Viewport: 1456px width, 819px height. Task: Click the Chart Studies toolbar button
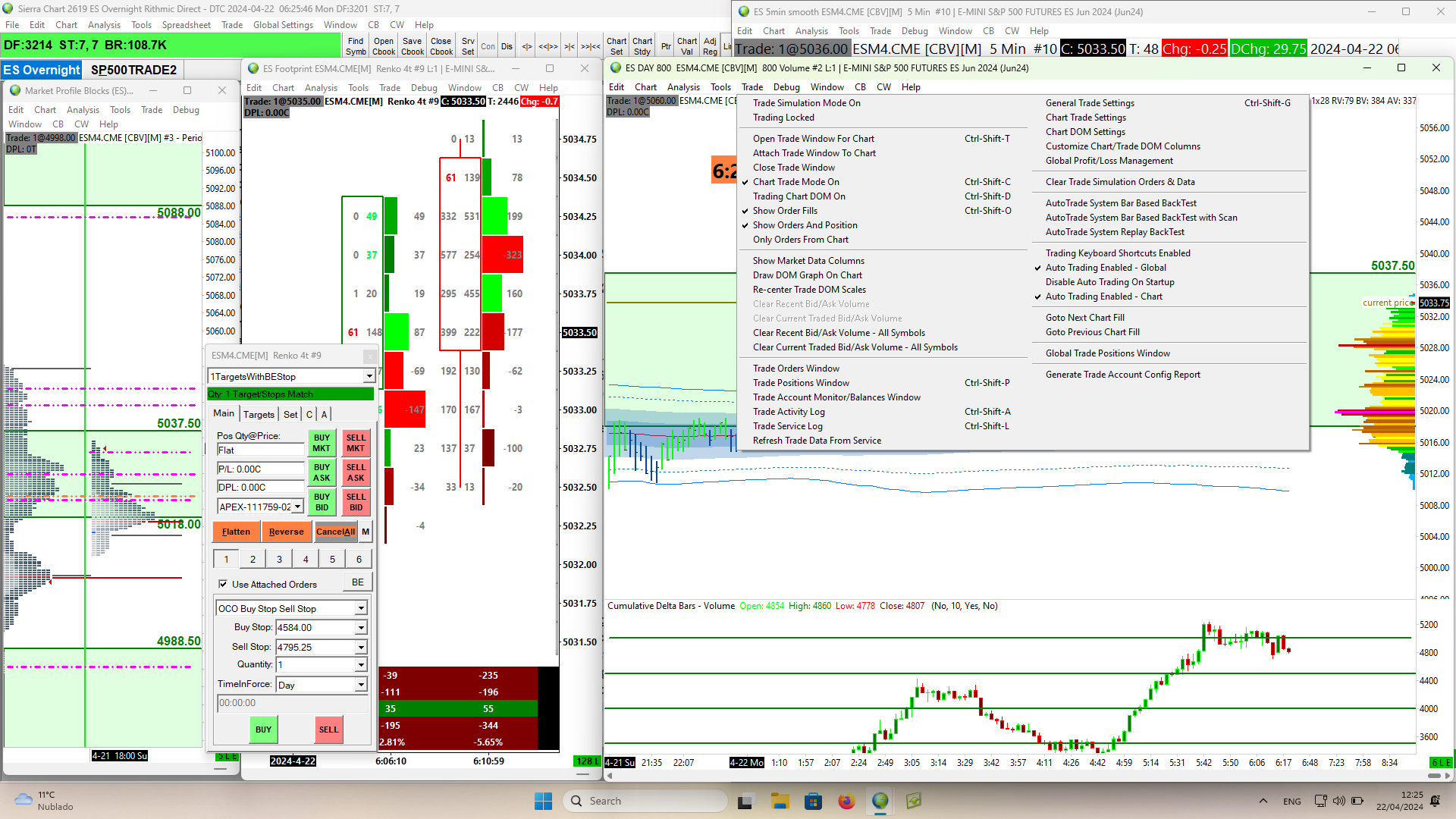tap(642, 46)
